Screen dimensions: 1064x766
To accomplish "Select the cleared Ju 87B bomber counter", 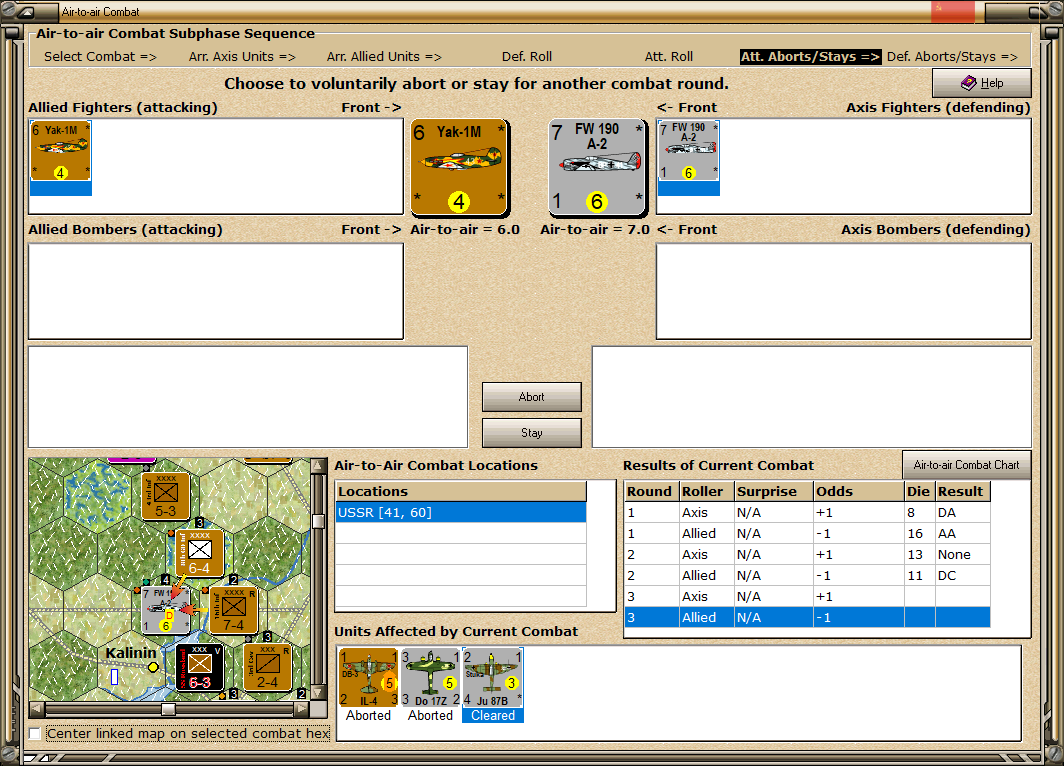I will (493, 678).
